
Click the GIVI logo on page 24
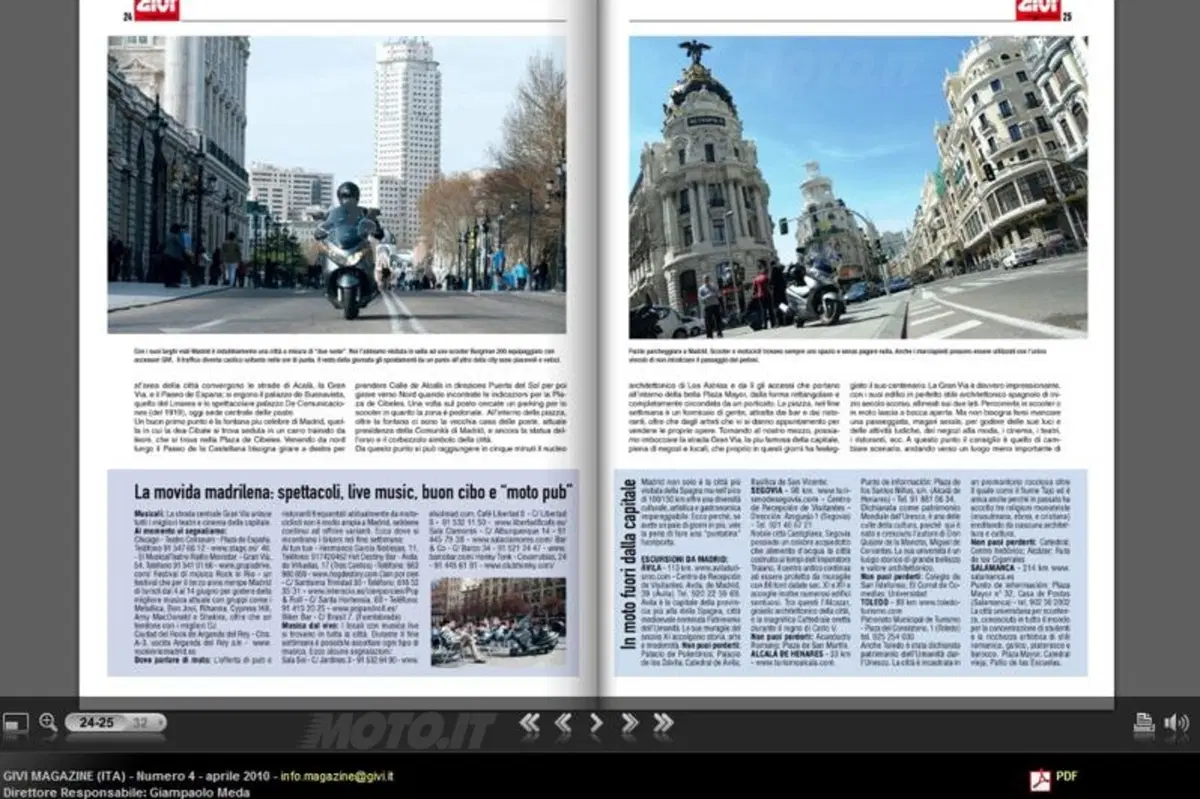157,9
